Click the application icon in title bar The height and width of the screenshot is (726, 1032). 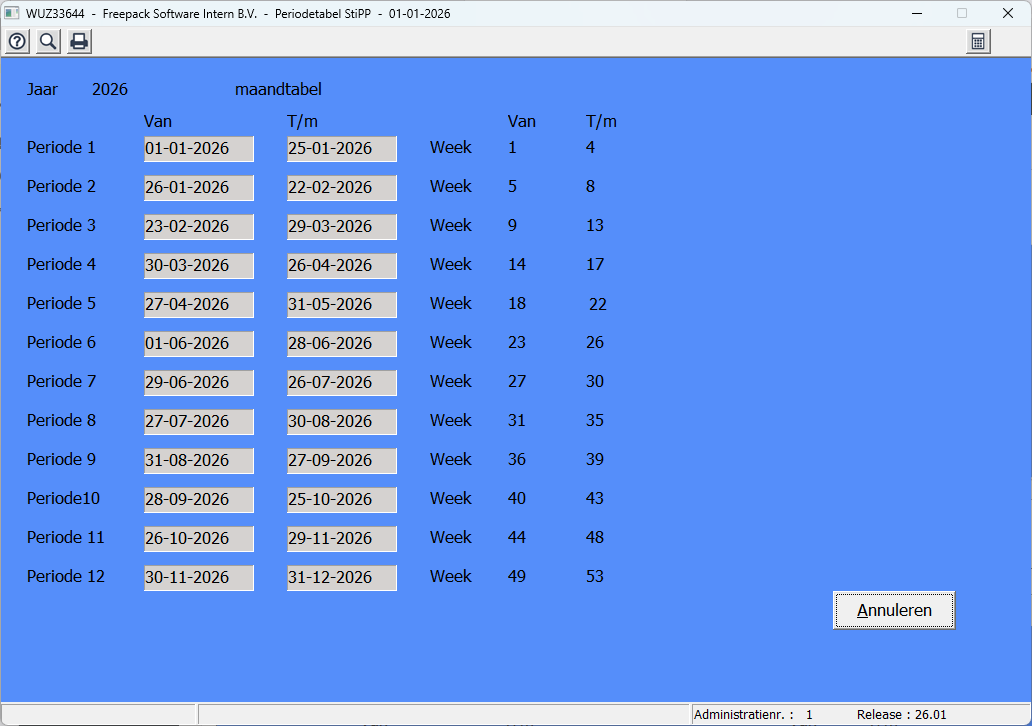[x=12, y=13]
